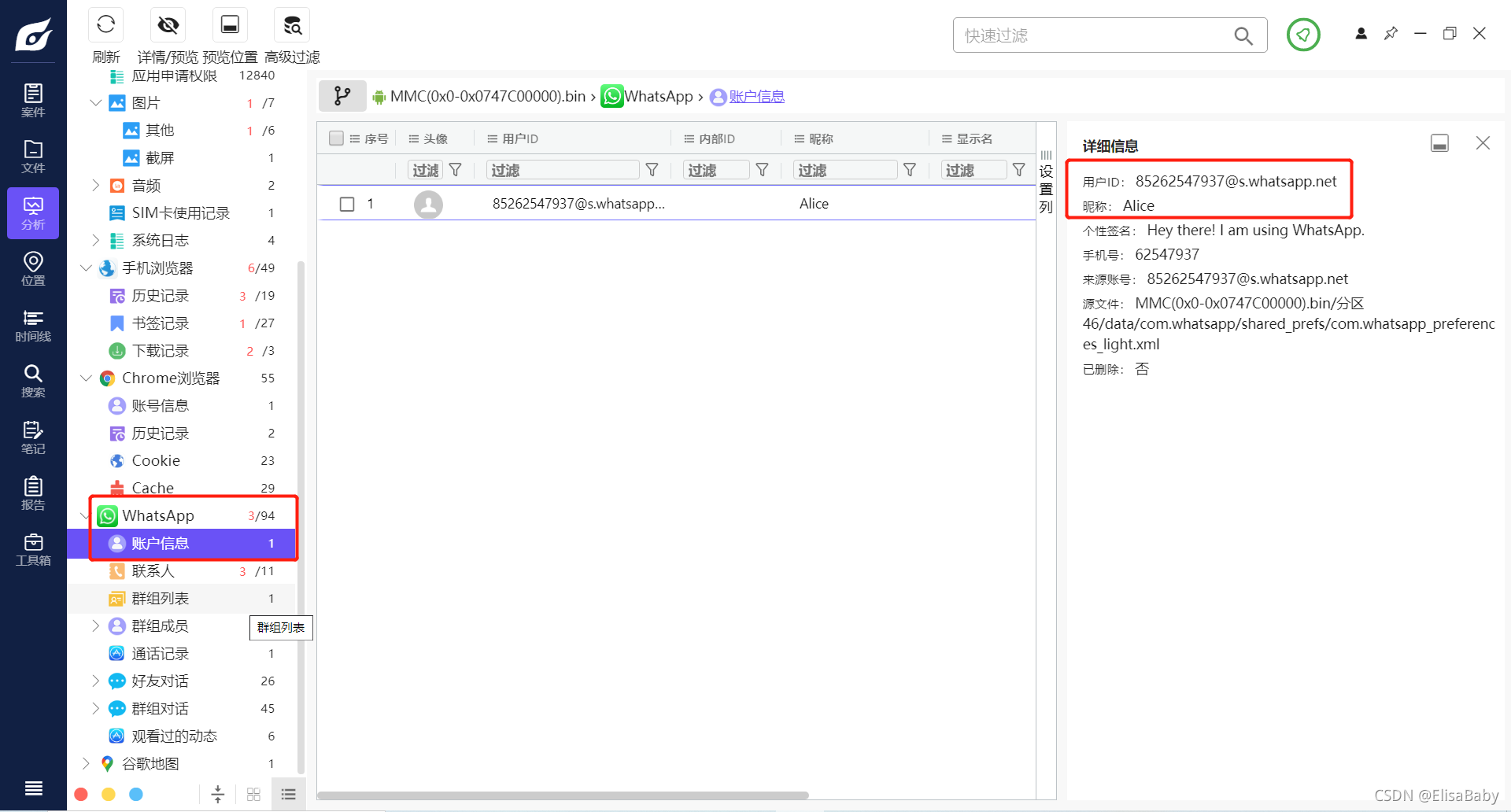Click the collapse-all tree icon at bottom

218,795
